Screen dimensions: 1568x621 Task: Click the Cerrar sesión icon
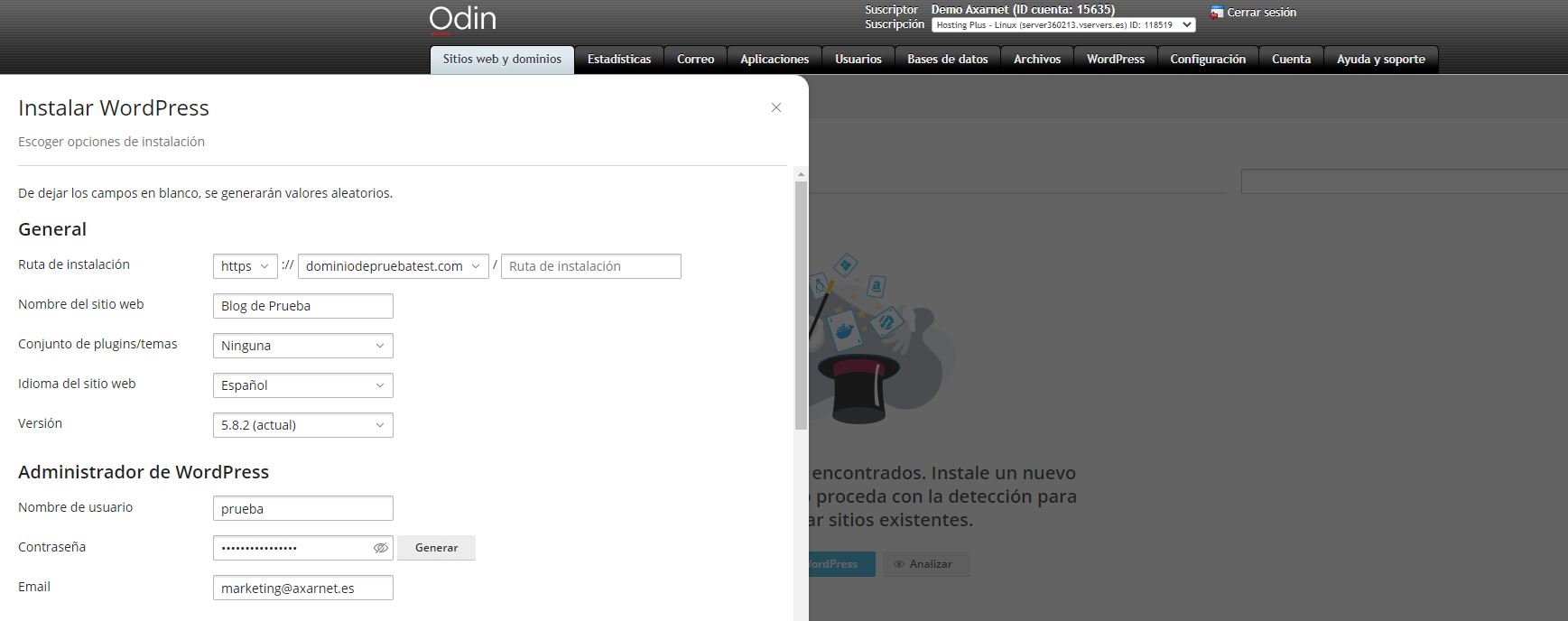1217,13
